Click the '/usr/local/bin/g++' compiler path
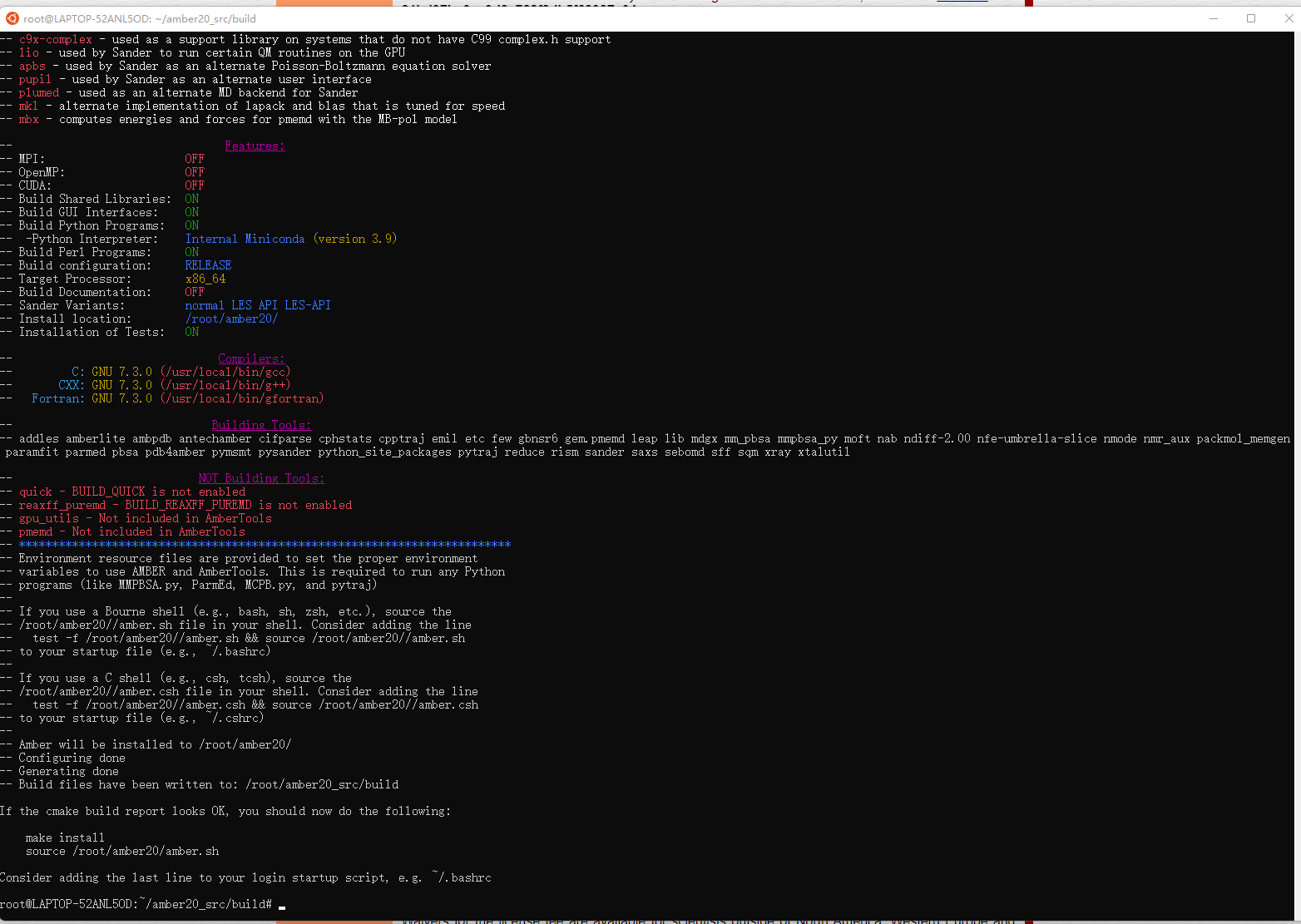The width and height of the screenshot is (1301, 924). (225, 385)
